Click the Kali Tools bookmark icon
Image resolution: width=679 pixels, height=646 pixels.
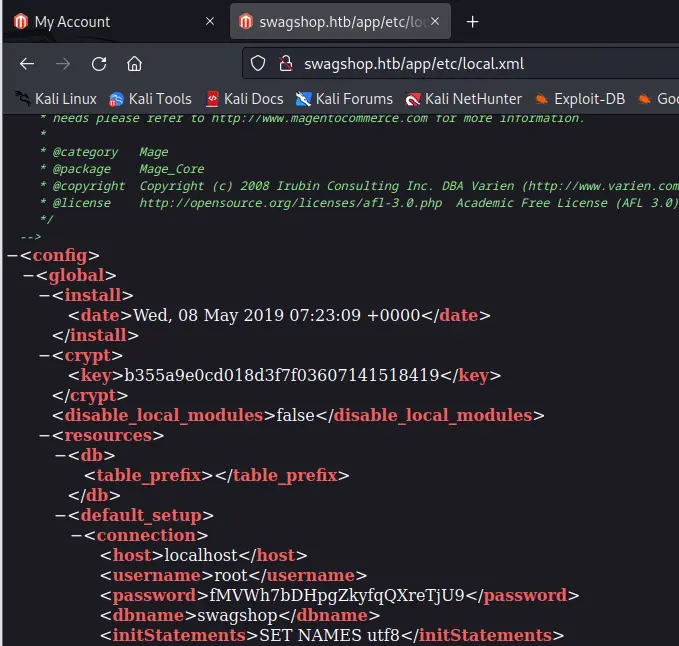click(x=116, y=100)
